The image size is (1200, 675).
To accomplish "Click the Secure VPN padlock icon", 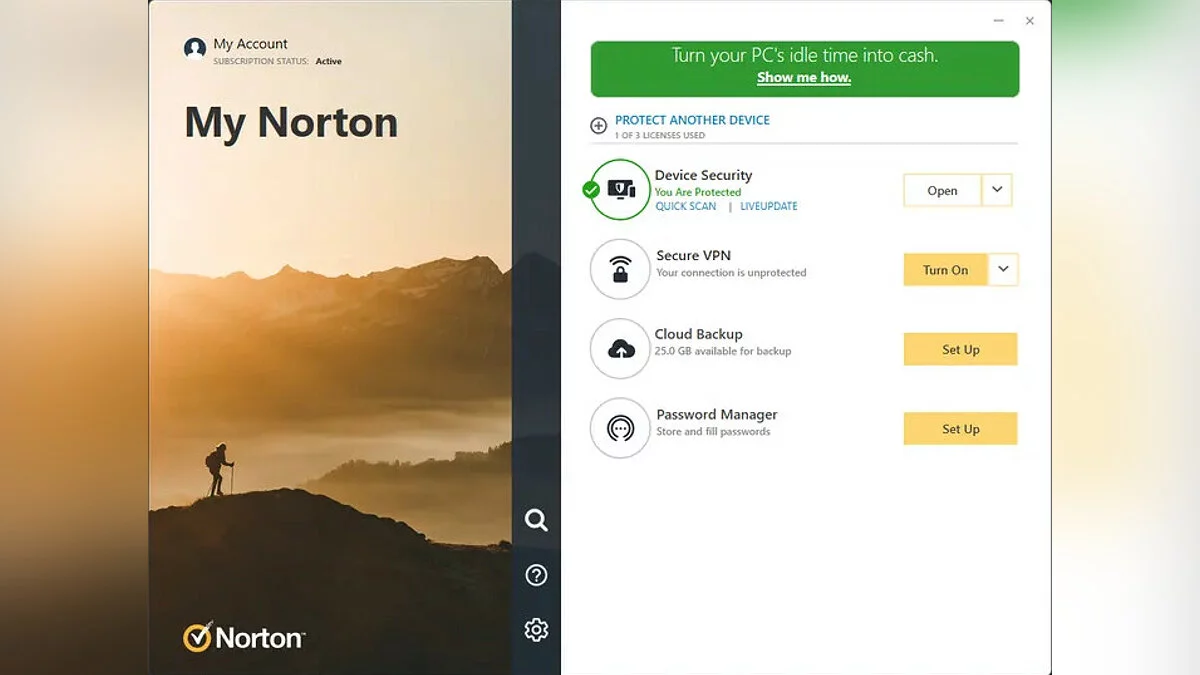I will coord(620,269).
